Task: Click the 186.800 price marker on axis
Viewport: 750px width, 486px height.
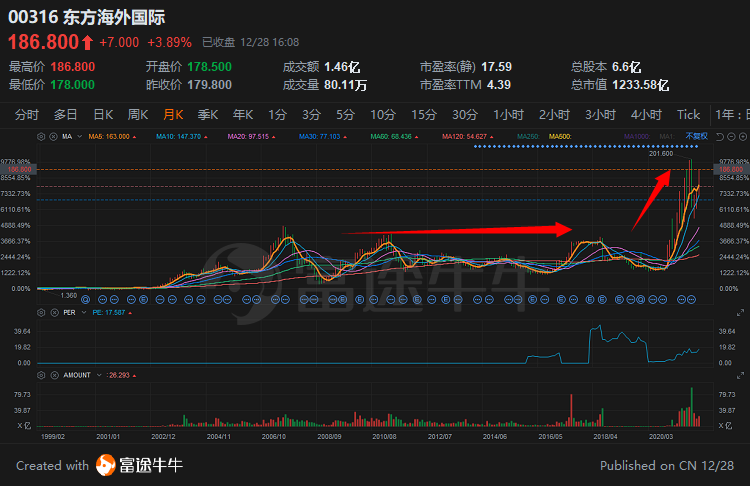Action: click(x=728, y=170)
